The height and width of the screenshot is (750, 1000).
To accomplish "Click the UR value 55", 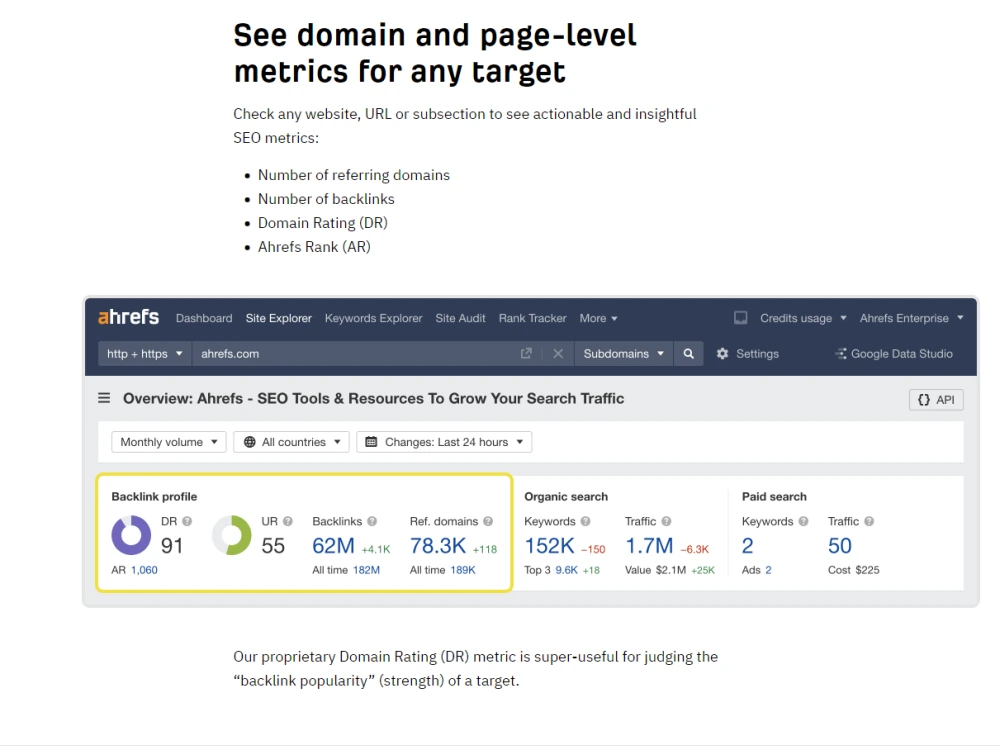I will [x=273, y=546].
